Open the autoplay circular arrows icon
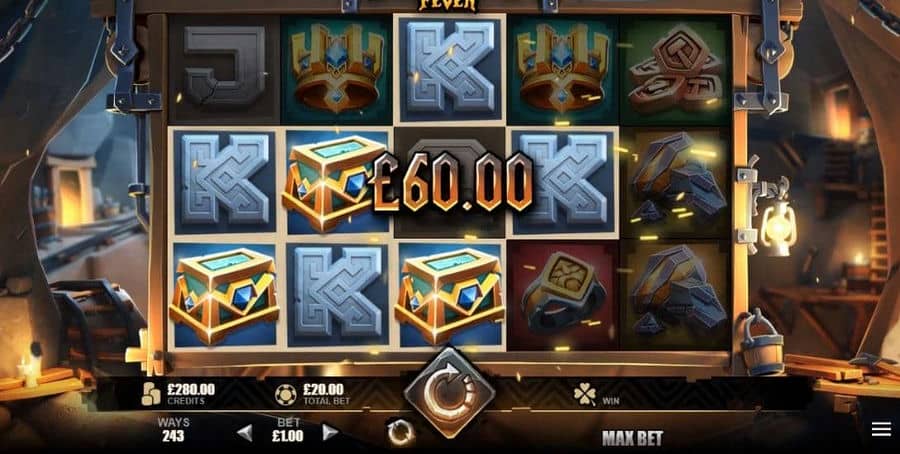 400,432
